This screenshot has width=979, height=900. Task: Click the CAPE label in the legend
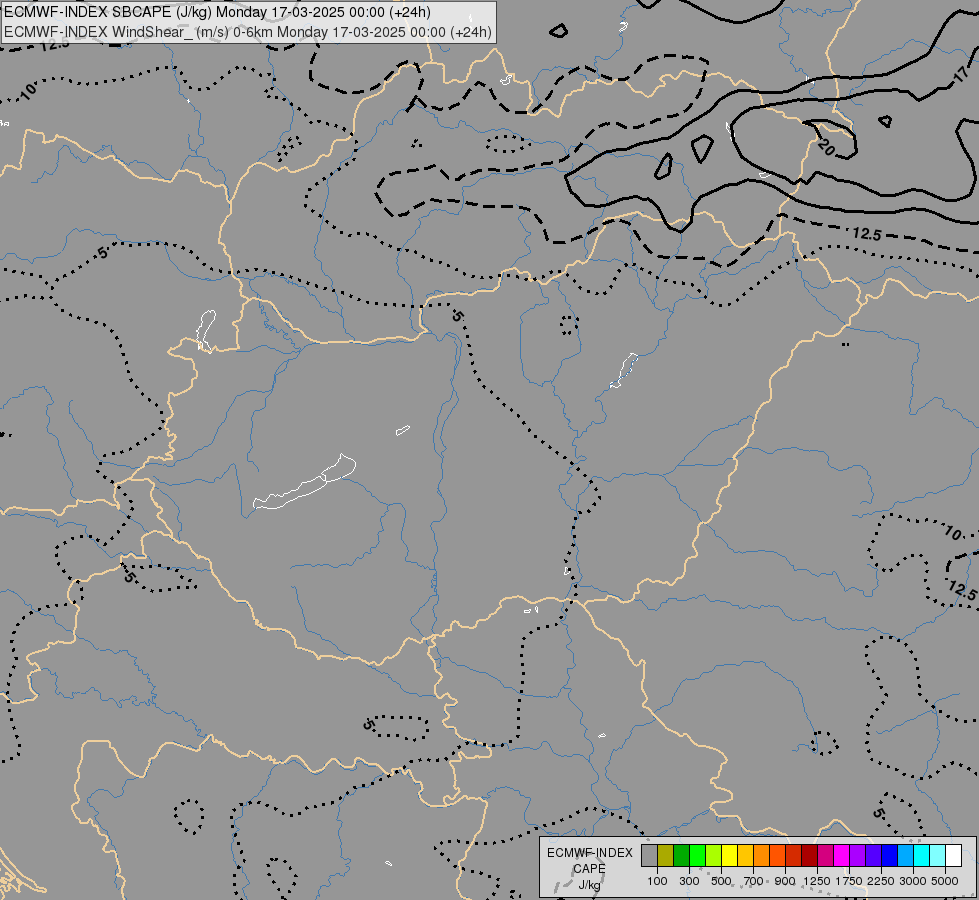point(589,869)
